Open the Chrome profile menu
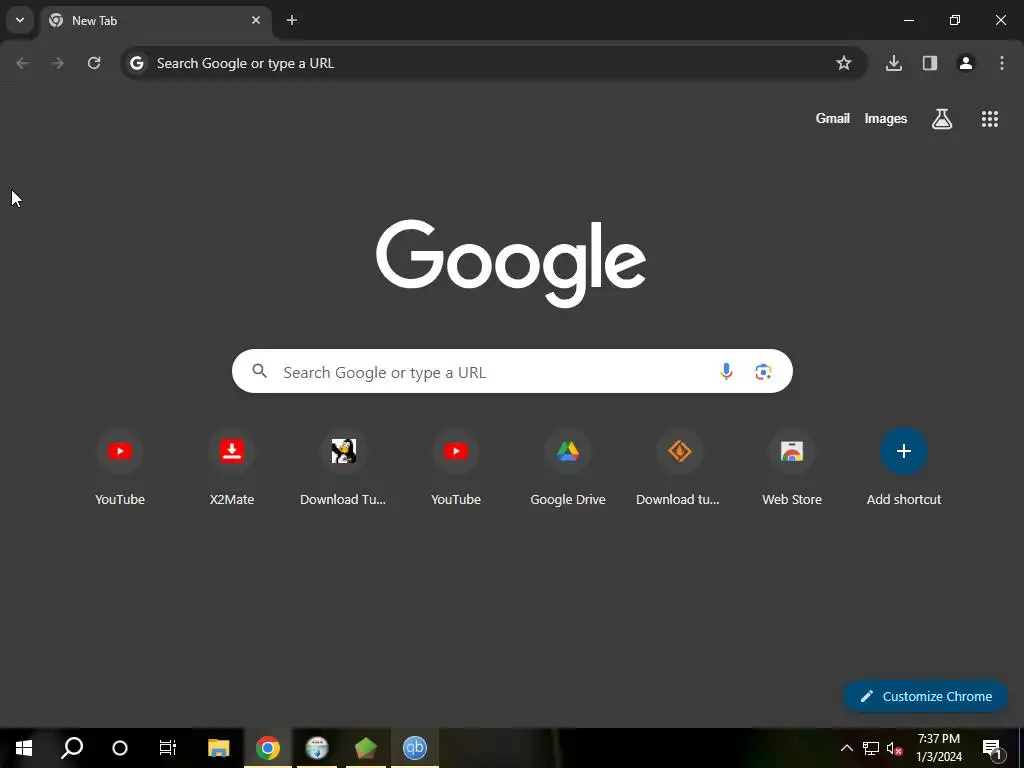1024x768 pixels. [966, 63]
